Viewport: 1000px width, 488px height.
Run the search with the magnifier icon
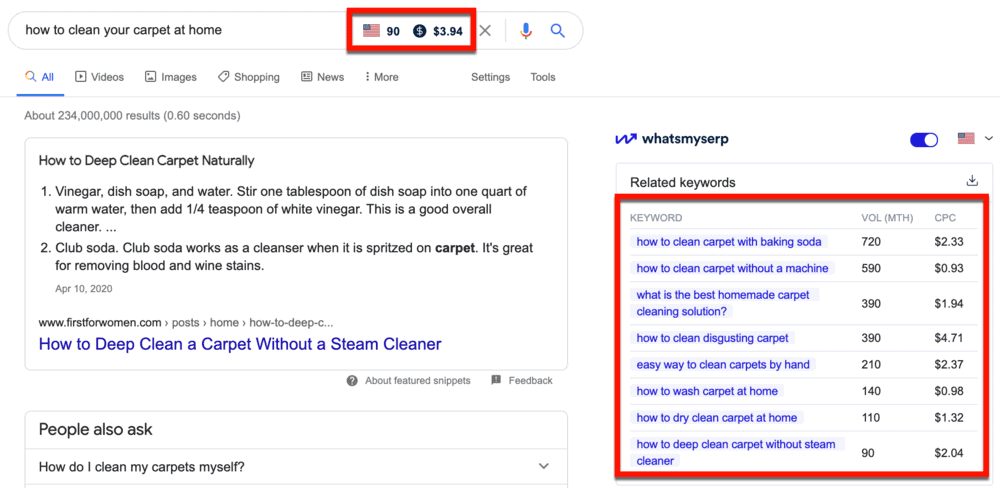[558, 31]
